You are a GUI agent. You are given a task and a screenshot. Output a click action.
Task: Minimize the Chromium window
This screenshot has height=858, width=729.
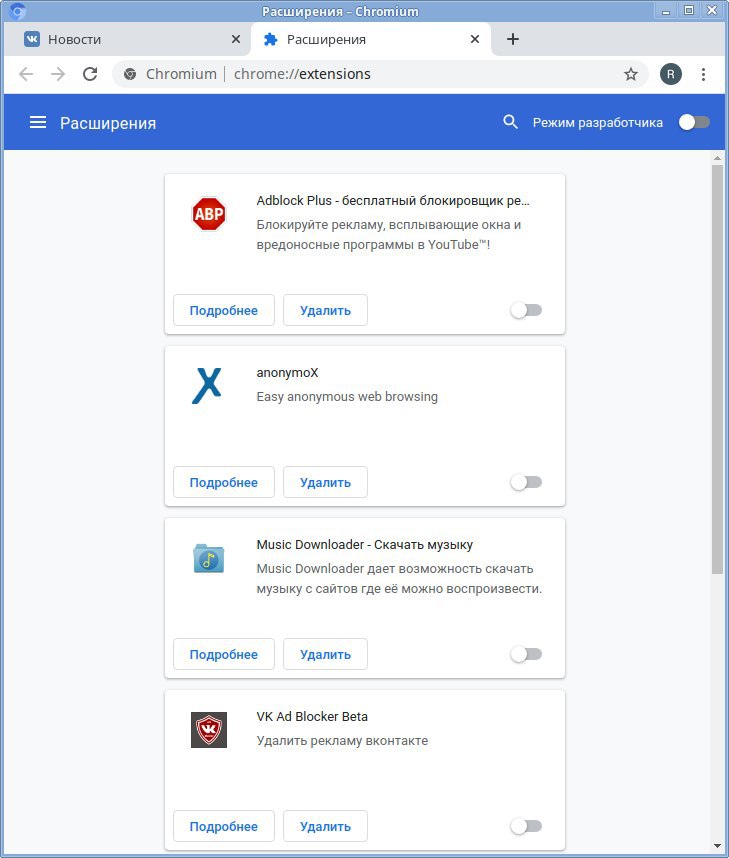666,10
